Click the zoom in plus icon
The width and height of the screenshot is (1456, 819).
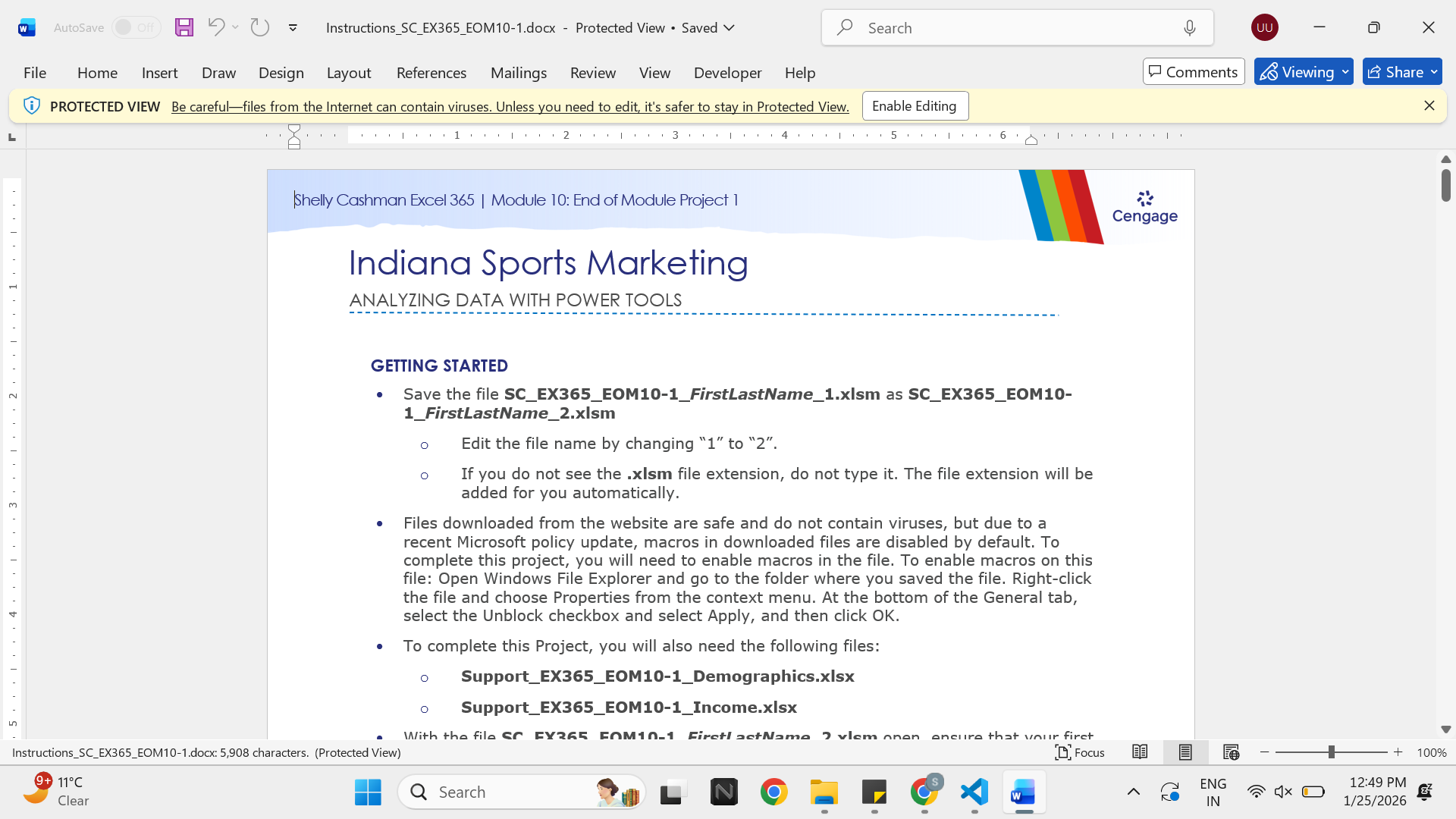click(x=1398, y=752)
